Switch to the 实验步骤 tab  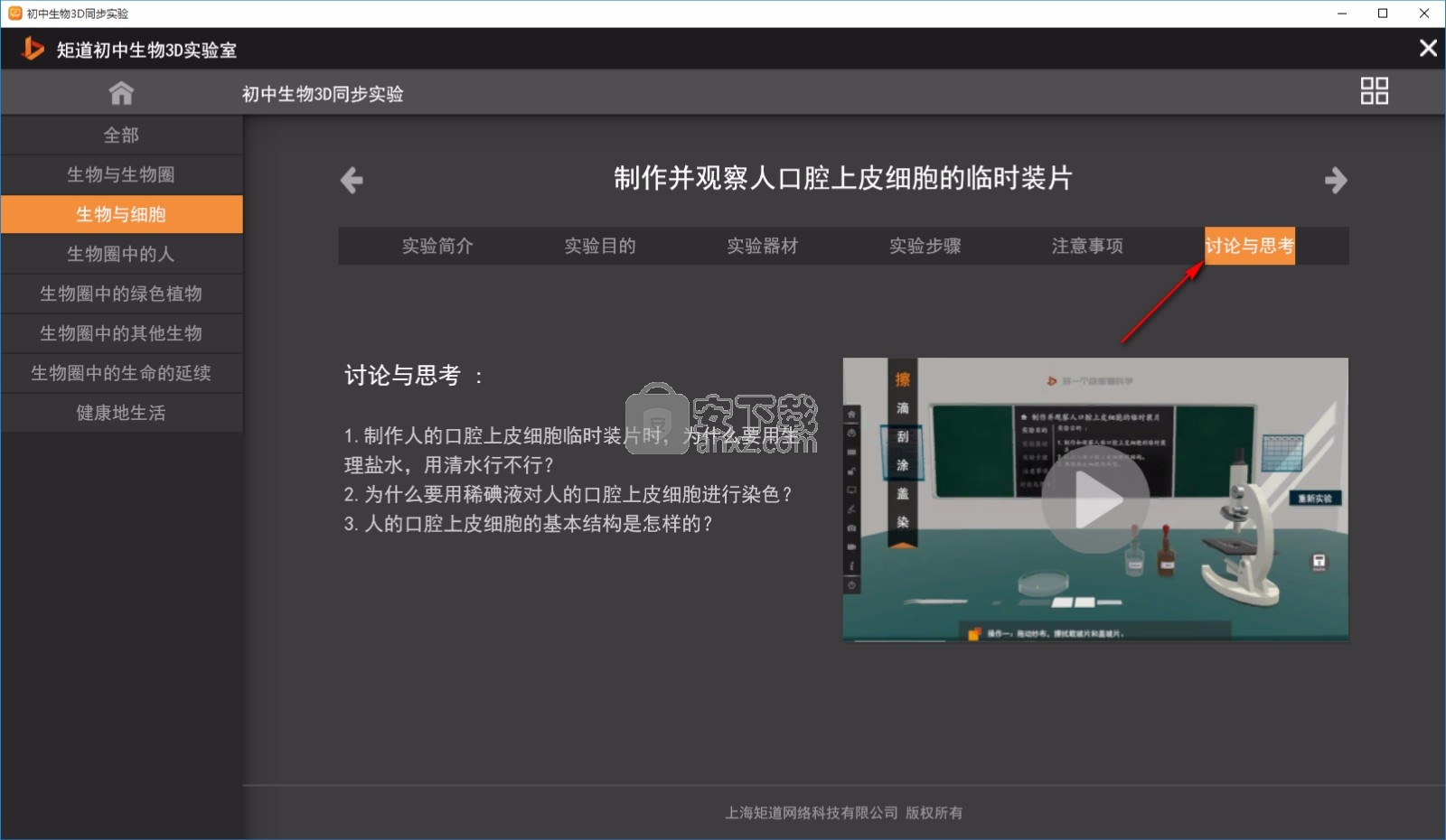925,246
